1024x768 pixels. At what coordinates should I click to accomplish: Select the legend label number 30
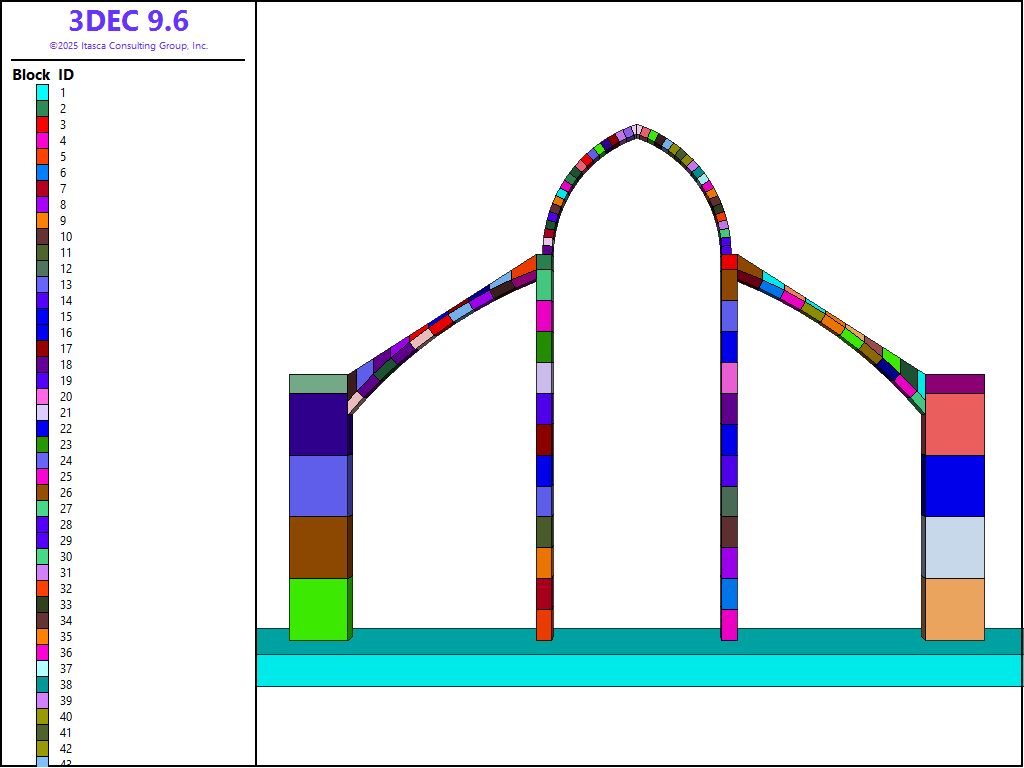(65, 556)
